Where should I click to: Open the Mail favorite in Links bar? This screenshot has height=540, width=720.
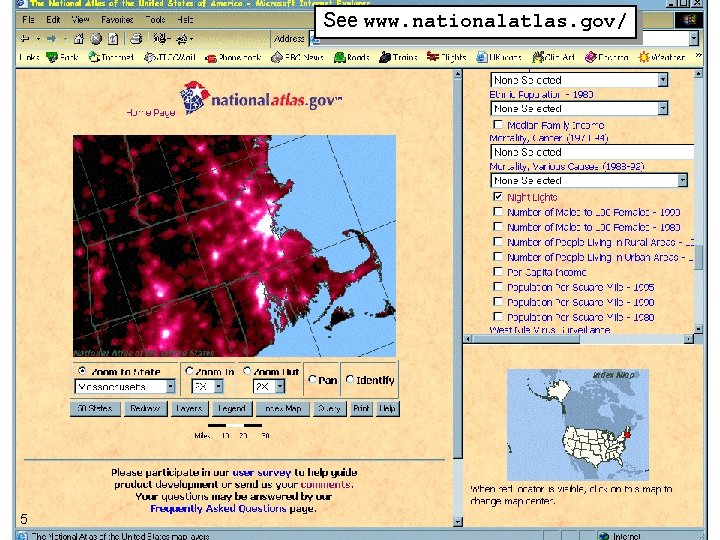tap(169, 57)
